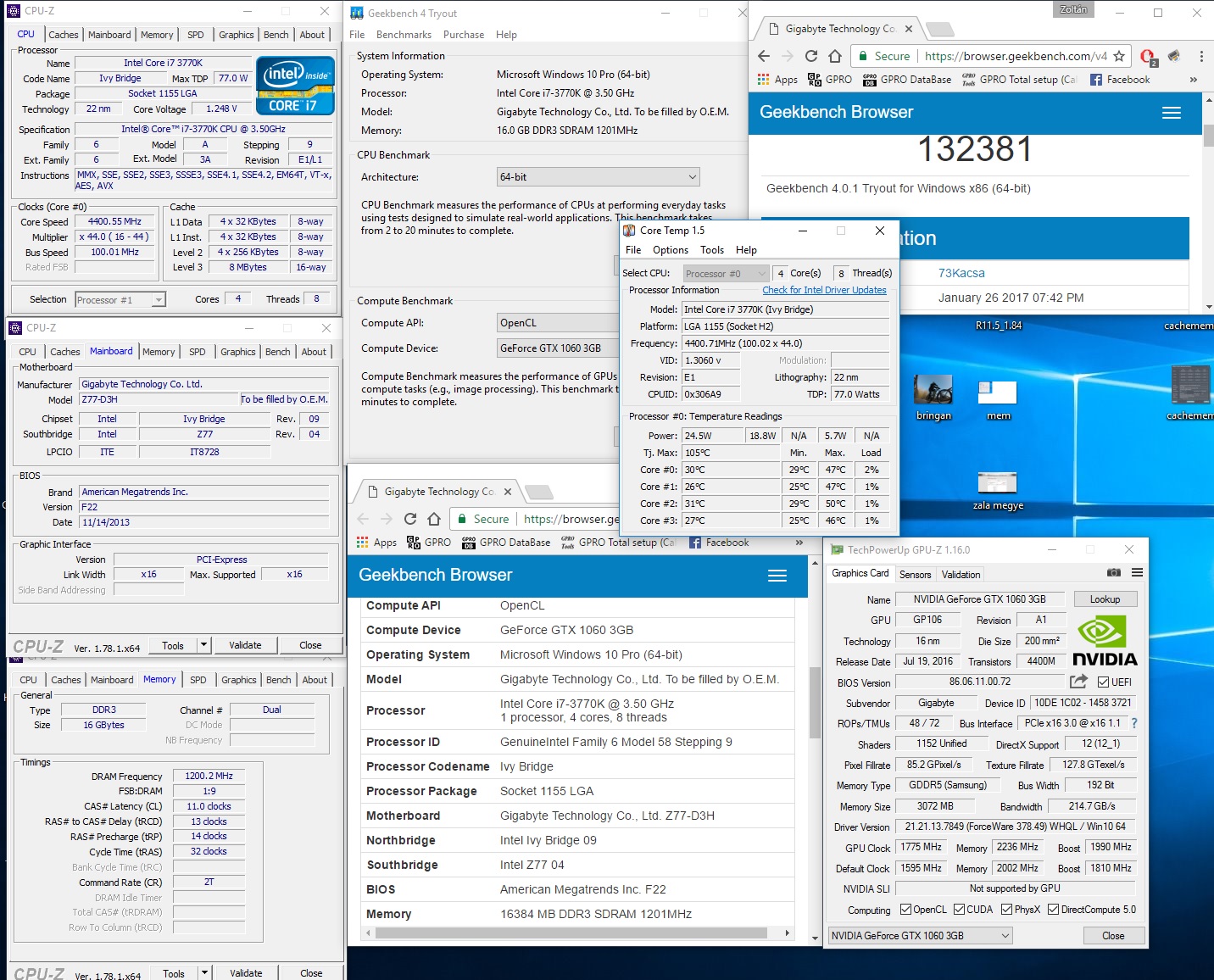Select the bringan desktop icon
The image size is (1214, 980).
pos(933,397)
